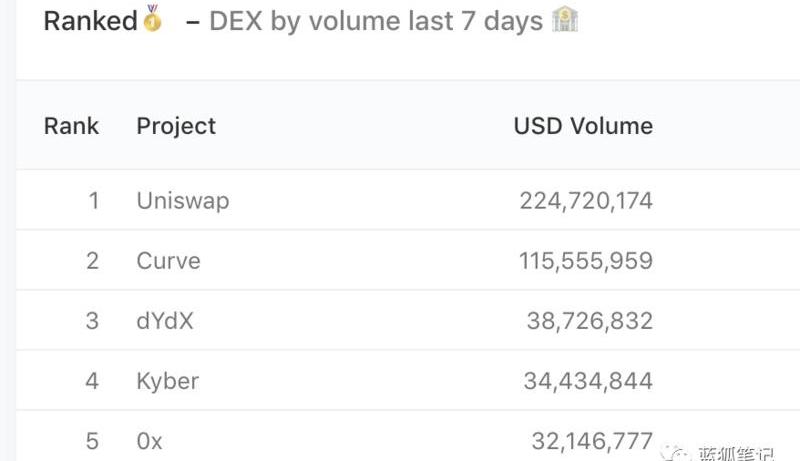Select the 0x volume value 32,146,777

590,441
